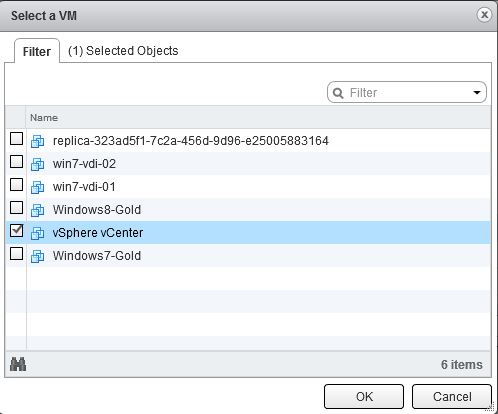Viewport: 498px width, 414px height.
Task: Uncheck the vSphere vCenter checkbox
Action: (16, 231)
